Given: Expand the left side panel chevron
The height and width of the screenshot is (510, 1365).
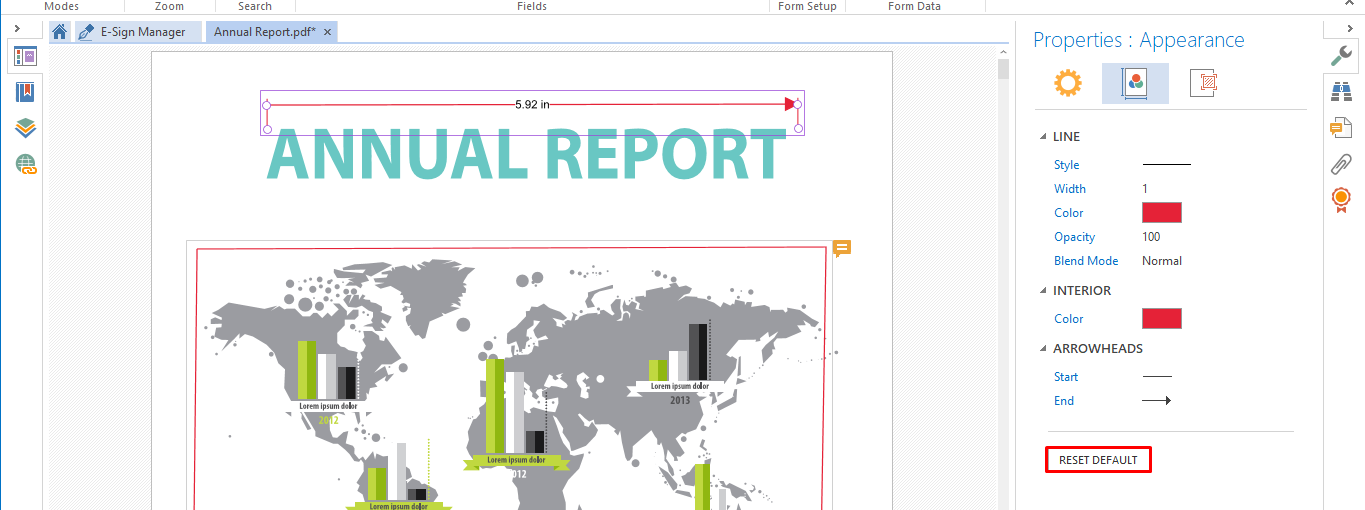Looking at the screenshot, I should (x=18, y=27).
